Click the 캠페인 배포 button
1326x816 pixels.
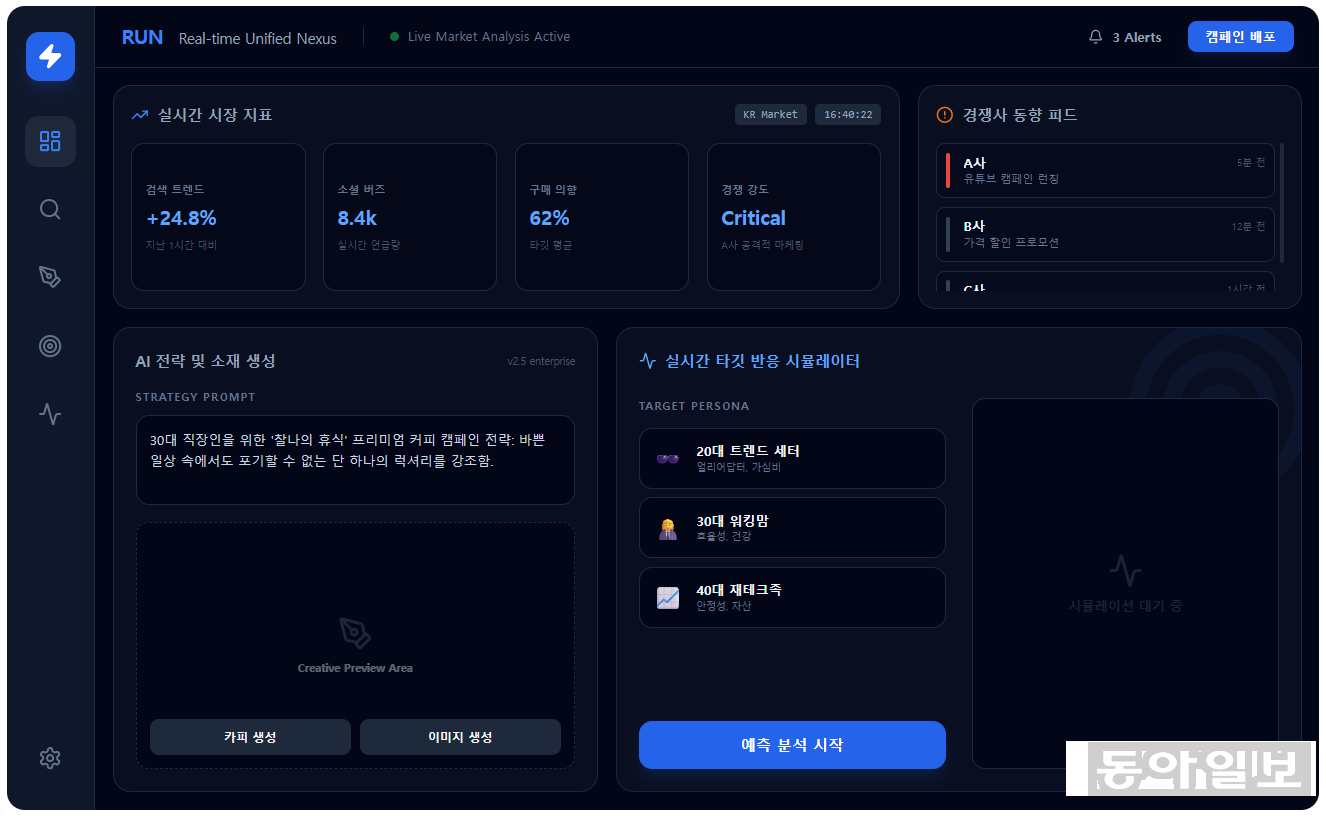point(1240,37)
